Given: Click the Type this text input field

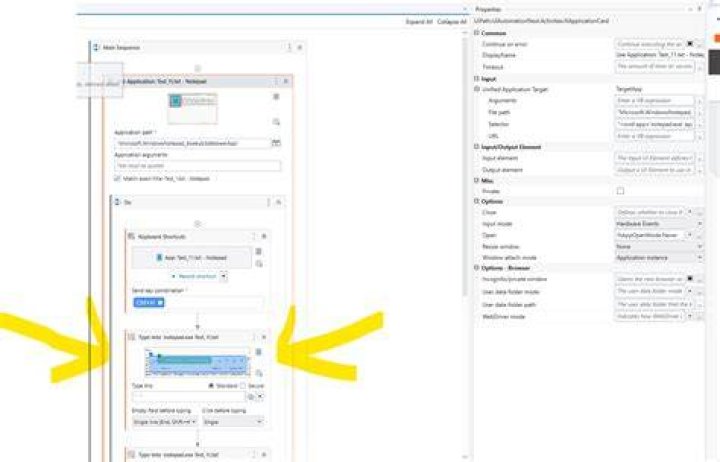Looking at the screenshot, I should pyautogui.click(x=189, y=396).
